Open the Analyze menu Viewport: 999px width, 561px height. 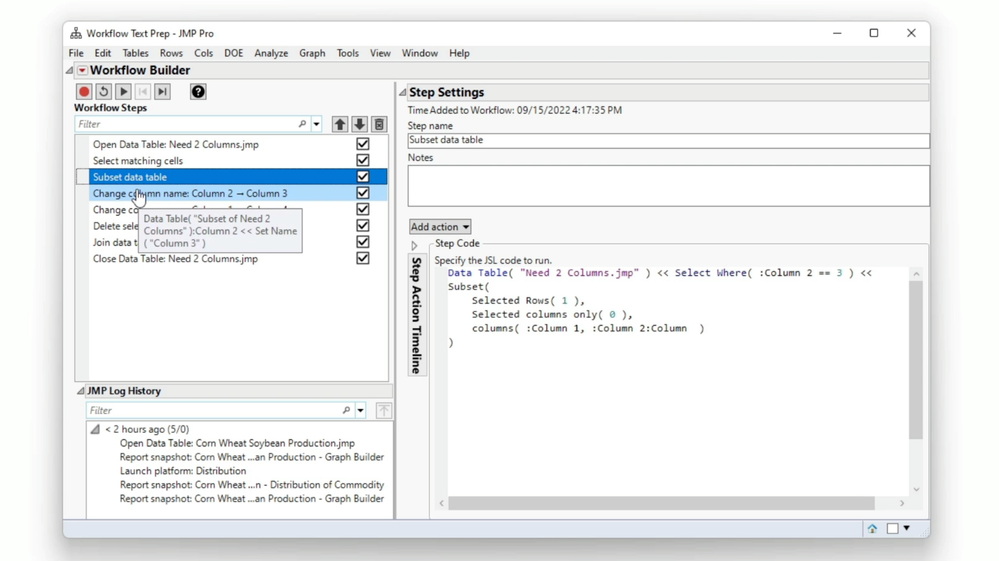[x=270, y=53]
